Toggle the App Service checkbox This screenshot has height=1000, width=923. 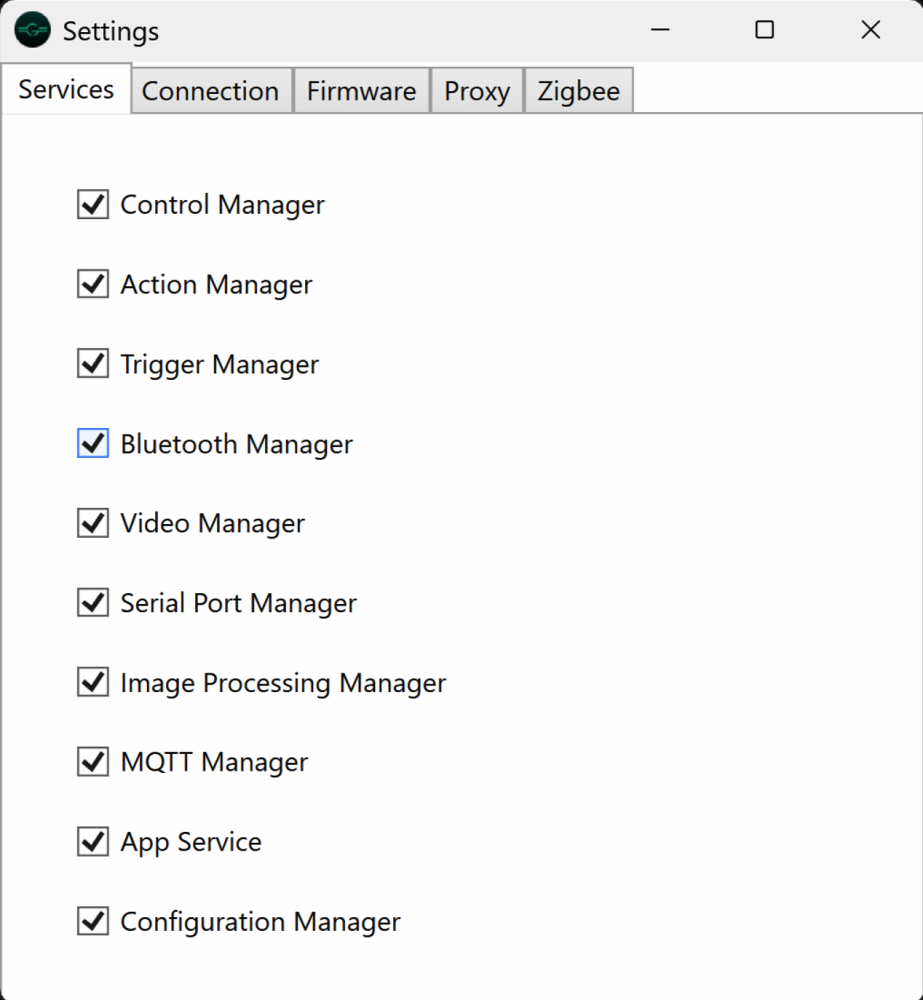93,842
